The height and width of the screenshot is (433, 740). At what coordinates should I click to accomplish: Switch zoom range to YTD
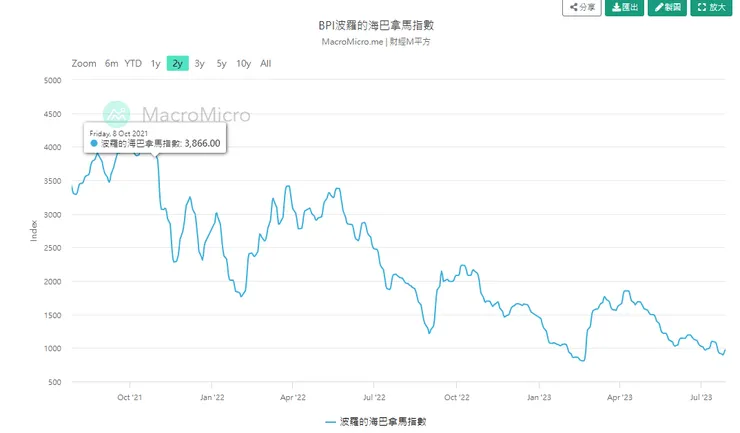coord(133,64)
